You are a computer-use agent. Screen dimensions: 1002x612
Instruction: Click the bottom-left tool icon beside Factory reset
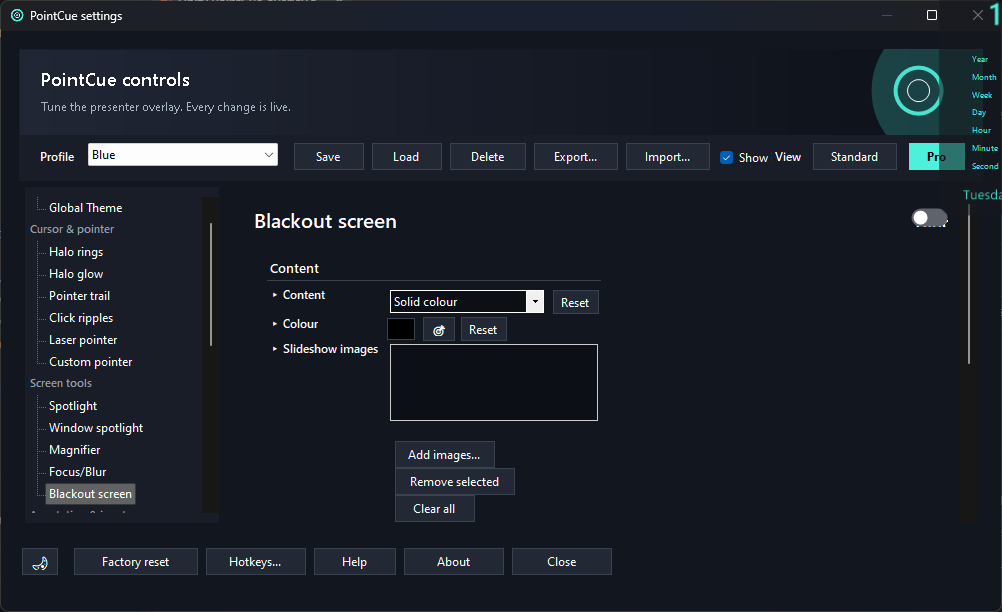click(40, 562)
